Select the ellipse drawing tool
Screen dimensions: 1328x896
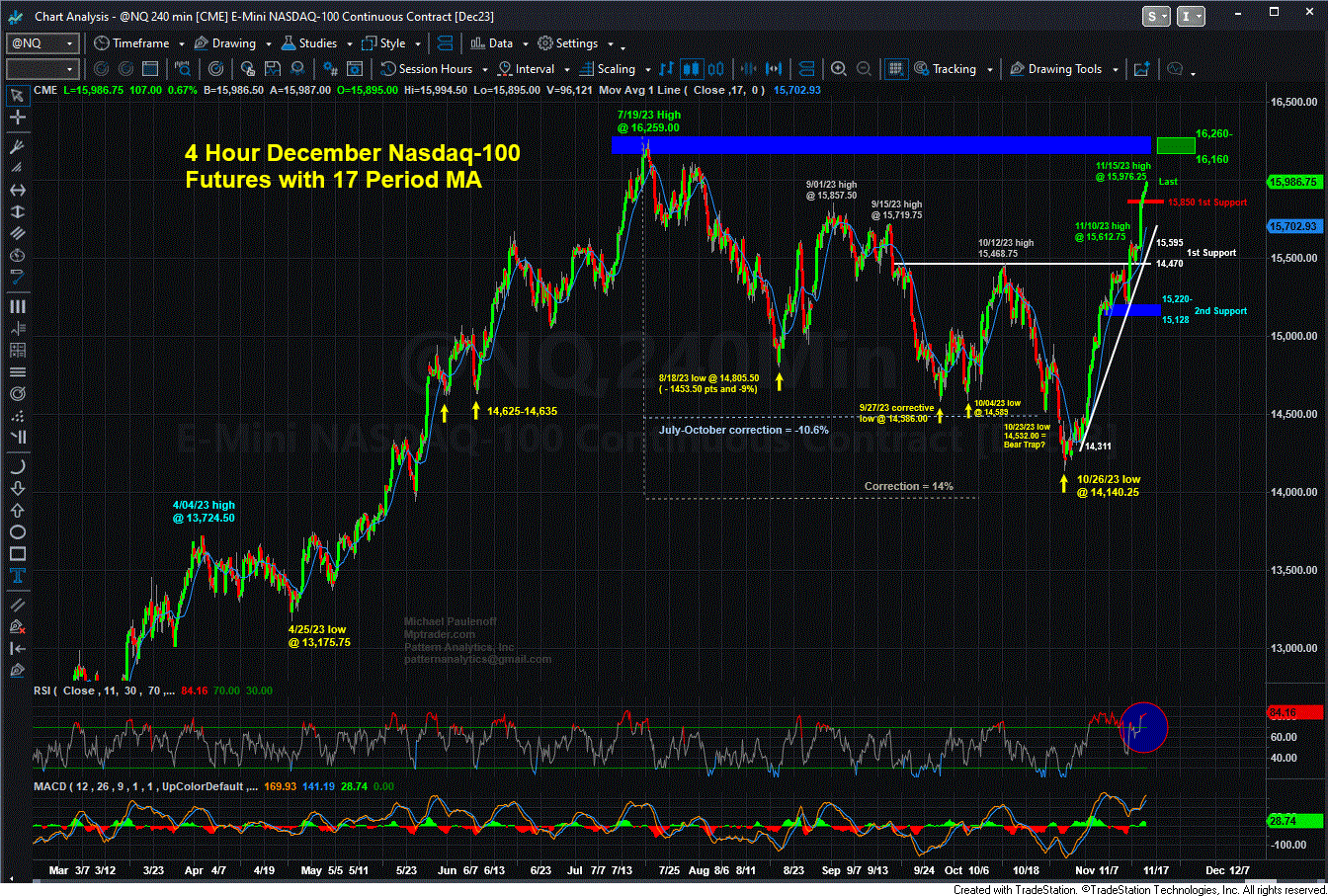[17, 533]
